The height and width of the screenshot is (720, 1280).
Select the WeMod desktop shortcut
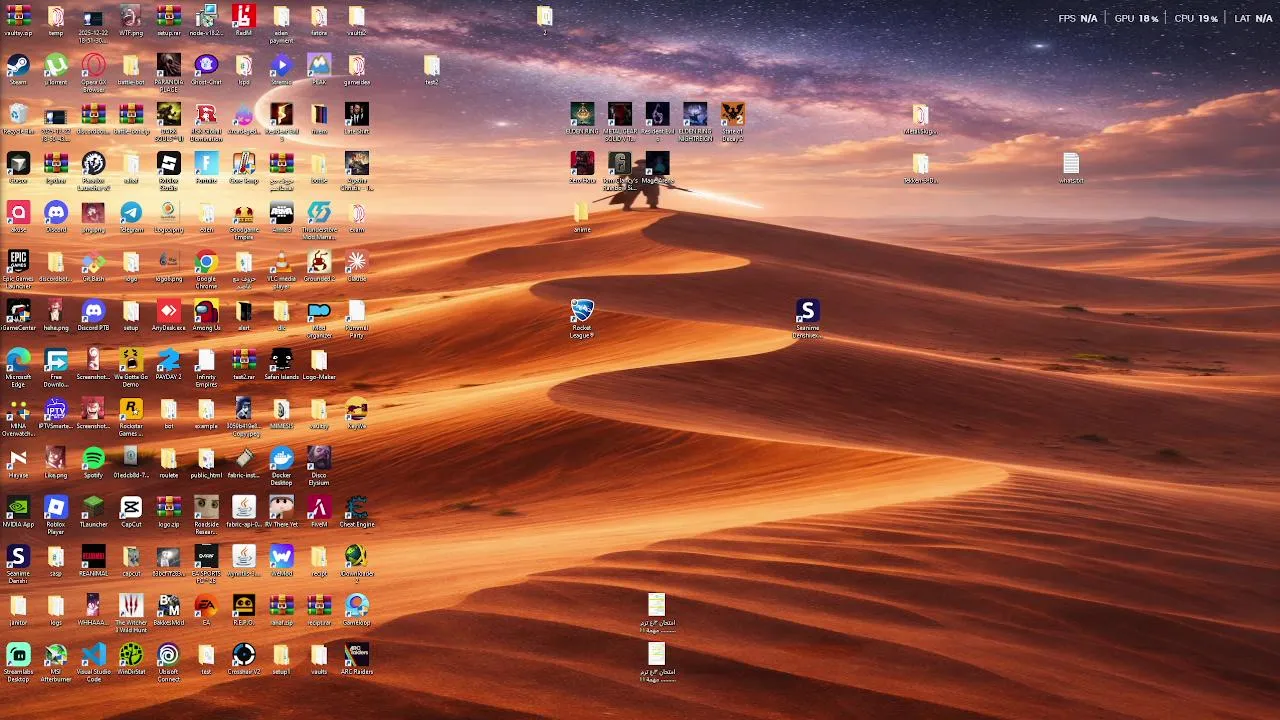click(x=281, y=559)
